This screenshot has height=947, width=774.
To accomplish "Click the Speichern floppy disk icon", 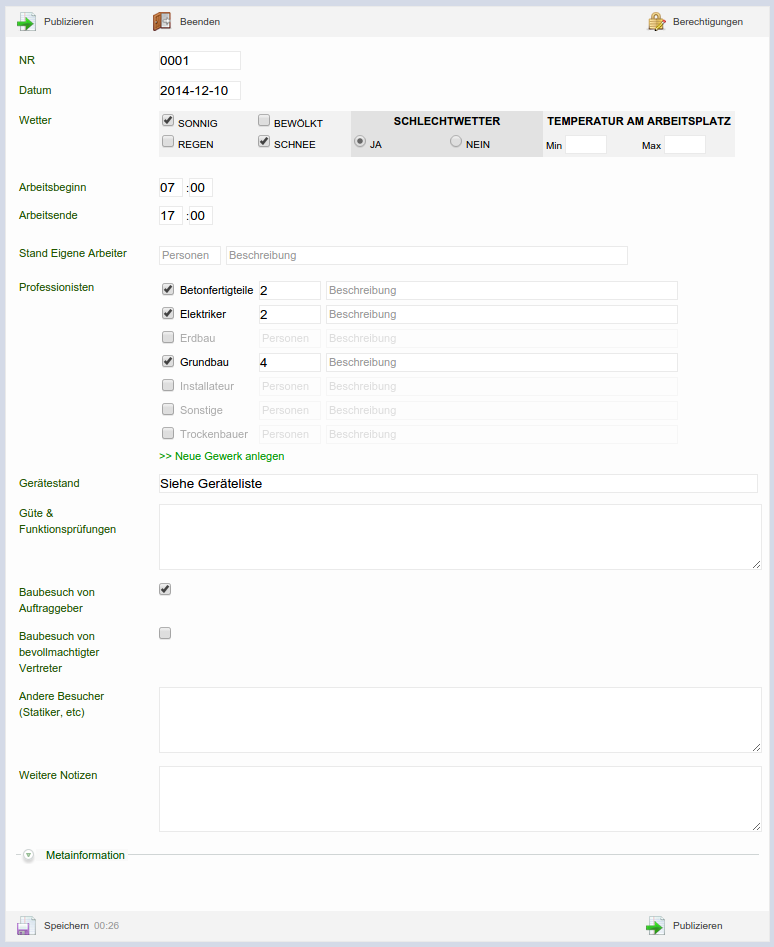I will coord(26,926).
